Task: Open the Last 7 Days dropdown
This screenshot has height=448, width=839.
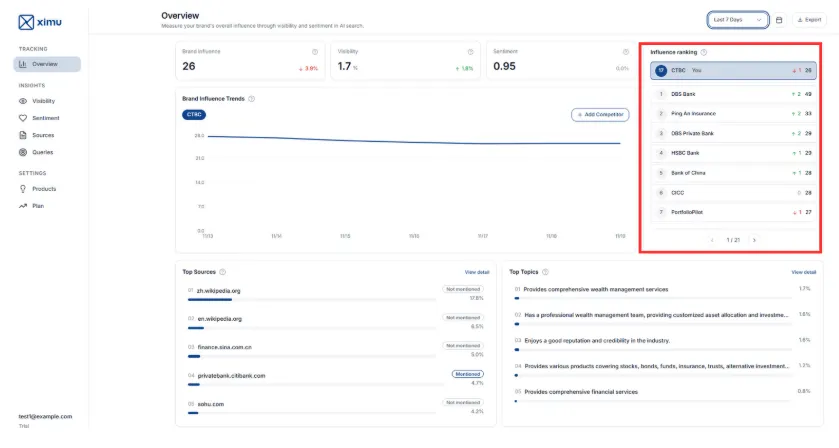Action: click(738, 19)
